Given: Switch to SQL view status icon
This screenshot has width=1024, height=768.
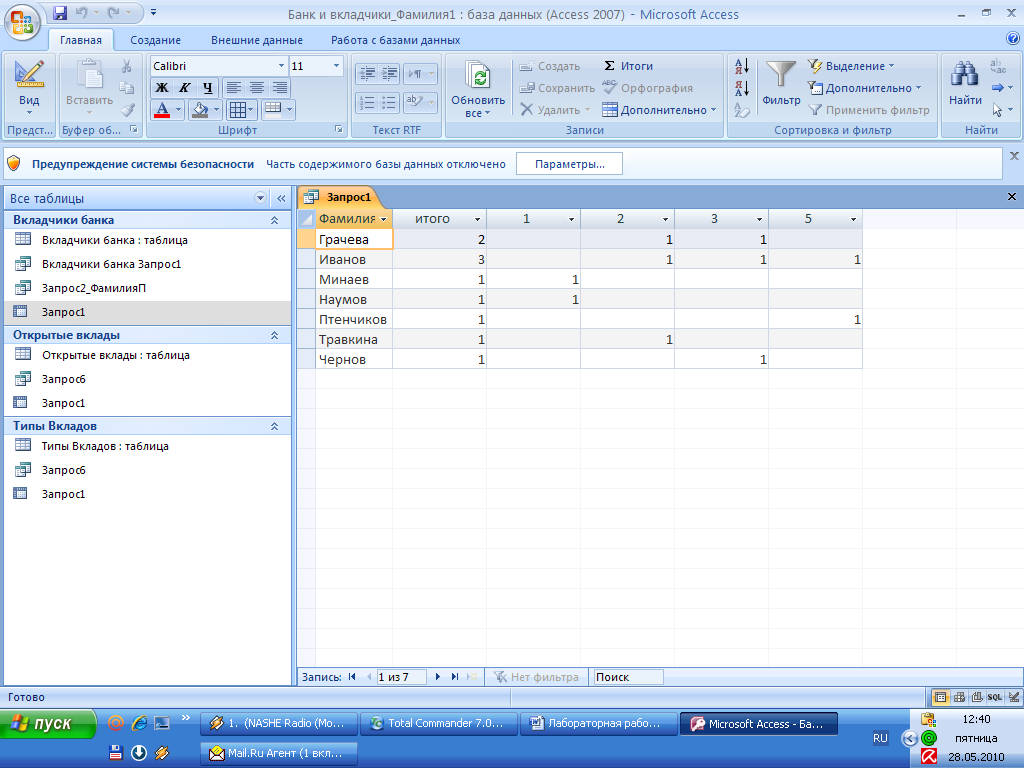Looking at the screenshot, I should click(995, 697).
